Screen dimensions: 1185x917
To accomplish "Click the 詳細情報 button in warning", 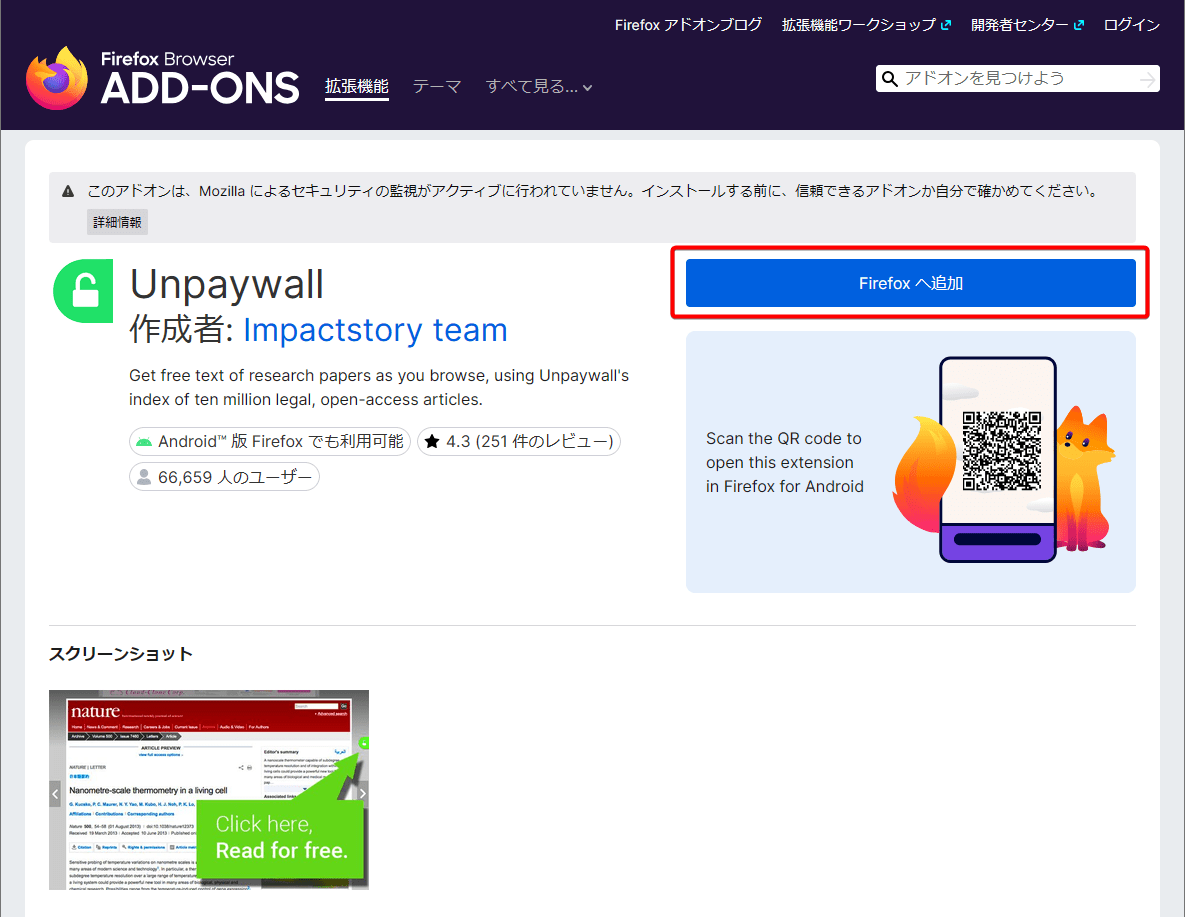I will pyautogui.click(x=117, y=222).
